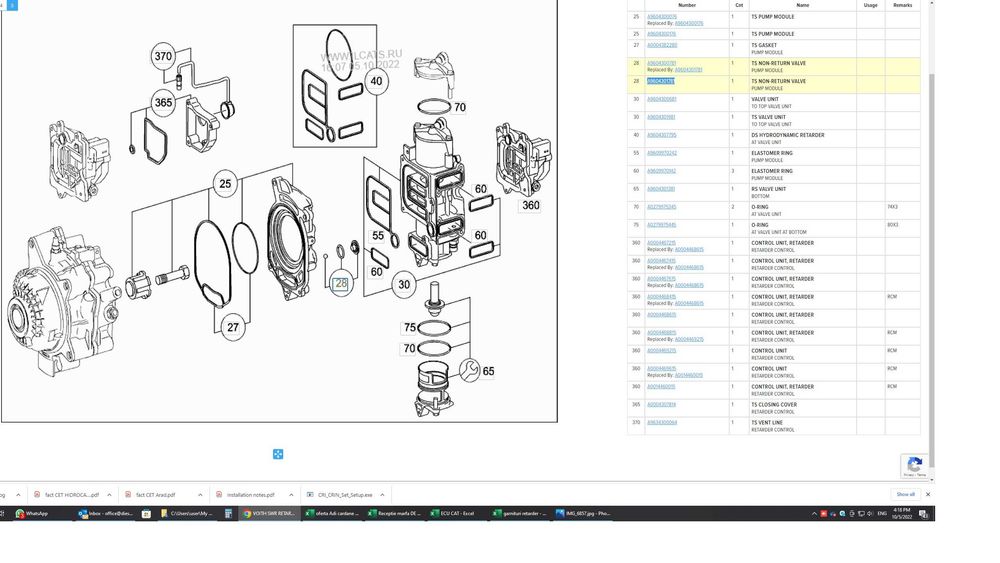Image resolution: width=1000 pixels, height=563 pixels.
Task: Open the ECU CAT Excel taskbar window
Action: (453, 513)
